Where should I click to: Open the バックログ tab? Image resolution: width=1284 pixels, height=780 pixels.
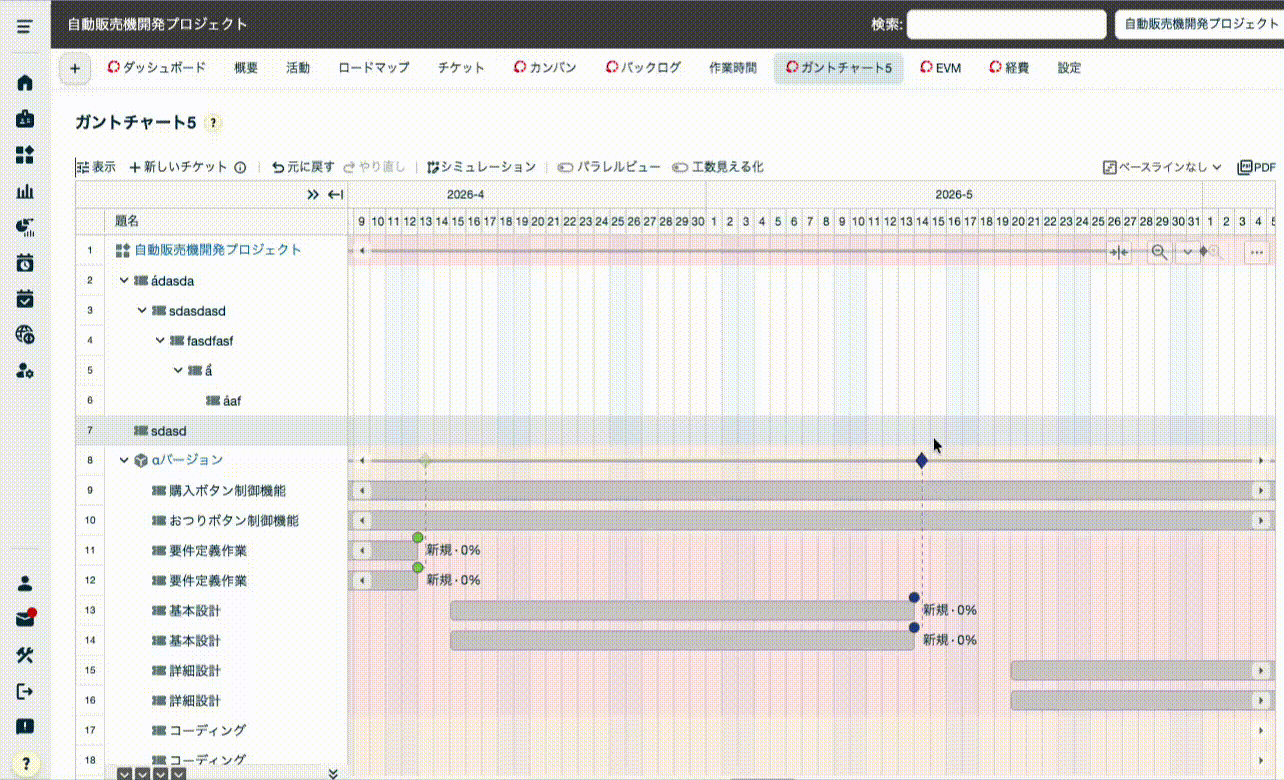[643, 68]
